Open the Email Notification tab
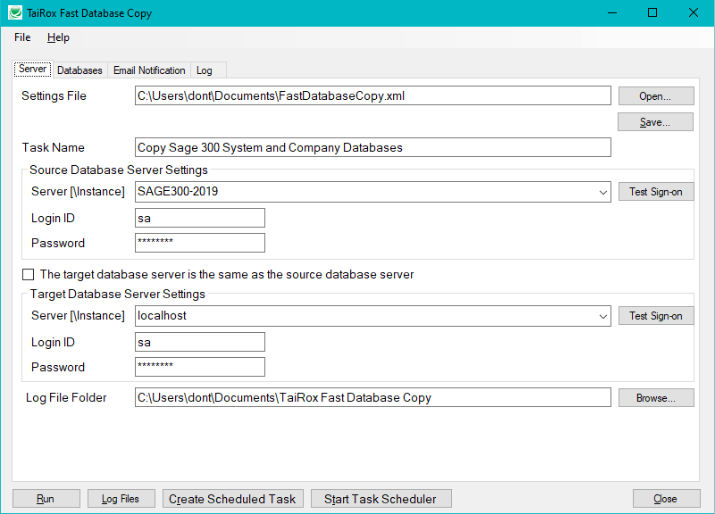Viewport: 715px width, 514px height. coord(149,70)
